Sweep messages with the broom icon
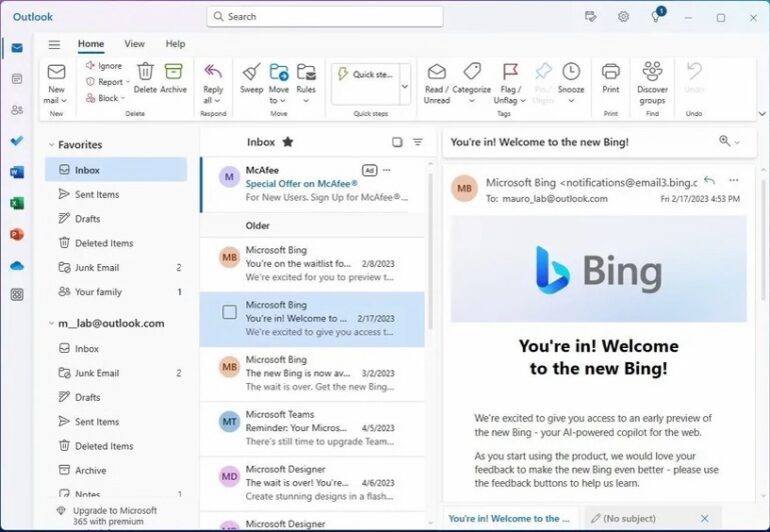 click(x=251, y=78)
